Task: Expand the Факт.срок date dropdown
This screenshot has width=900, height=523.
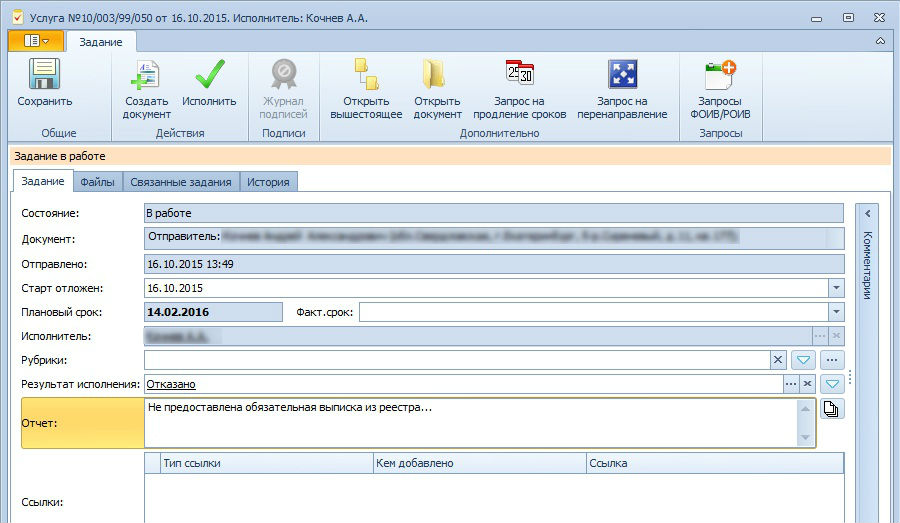Action: tap(836, 312)
